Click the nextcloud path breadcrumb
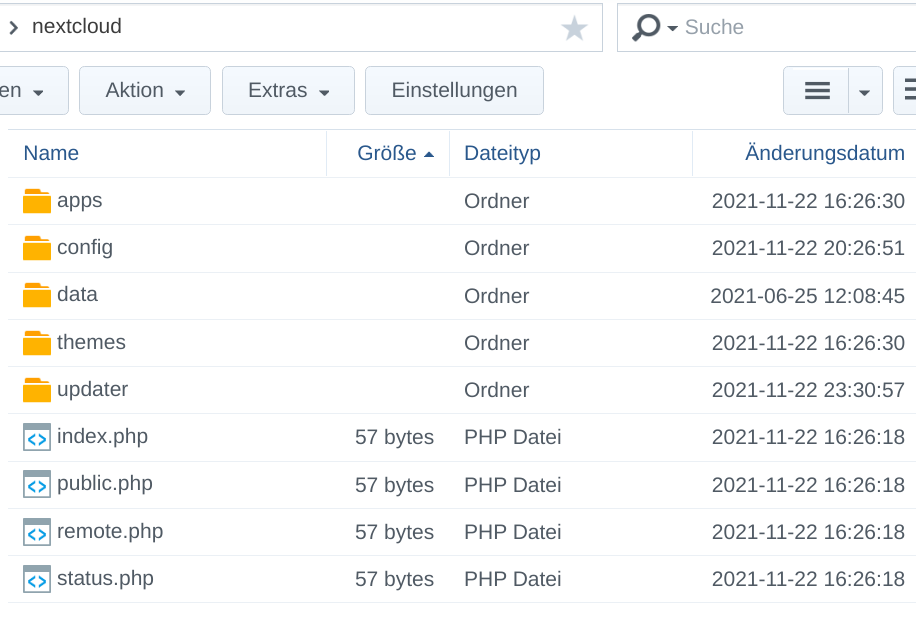 click(x=77, y=26)
